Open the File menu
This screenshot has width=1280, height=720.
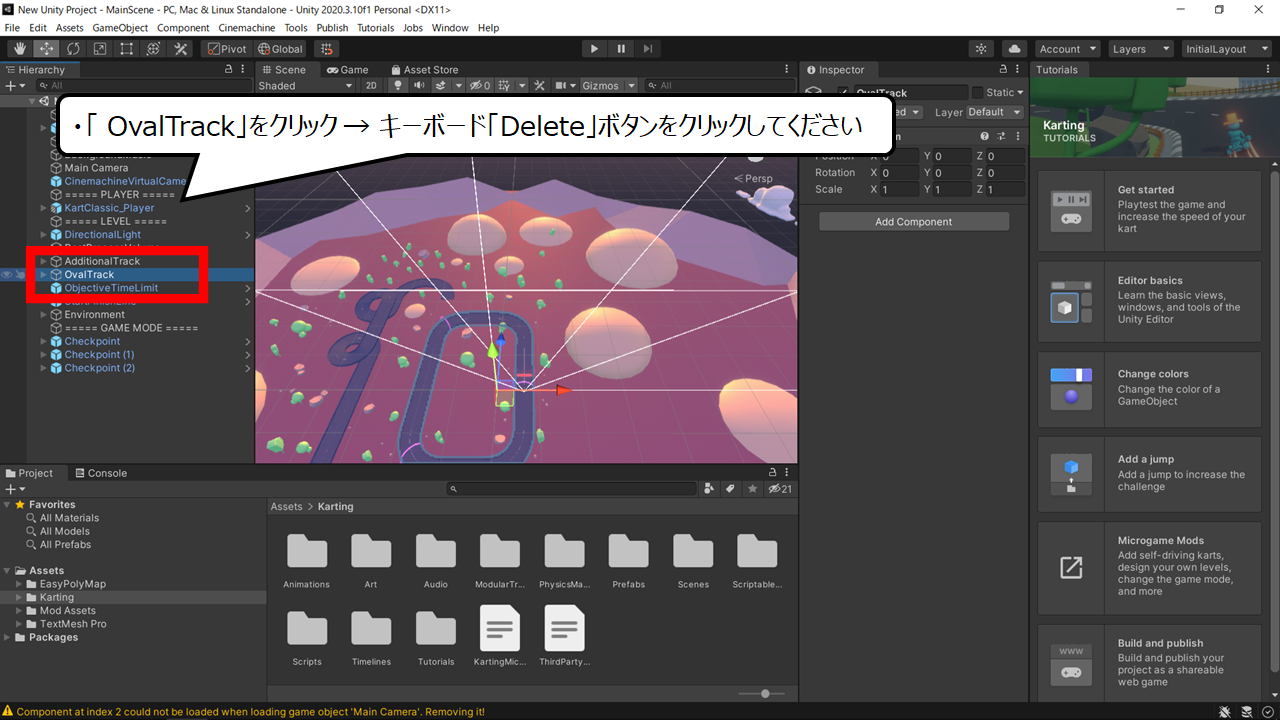[x=12, y=28]
